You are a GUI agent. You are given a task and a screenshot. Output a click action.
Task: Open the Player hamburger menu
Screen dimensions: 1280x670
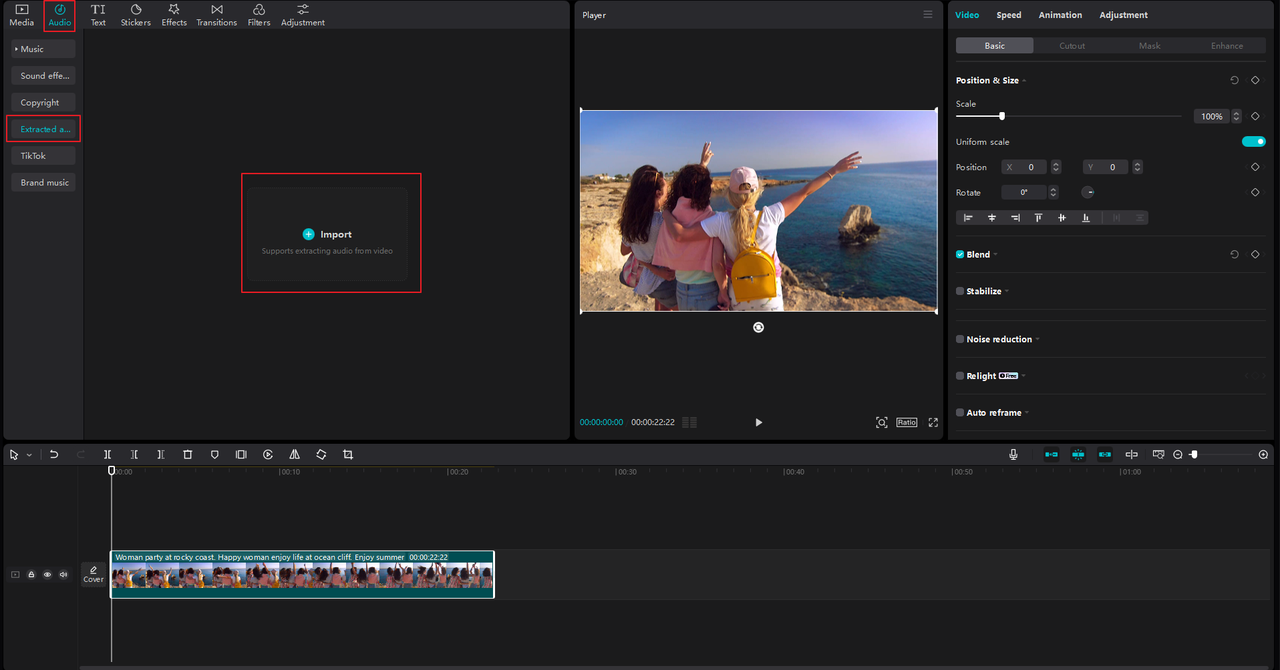click(928, 14)
